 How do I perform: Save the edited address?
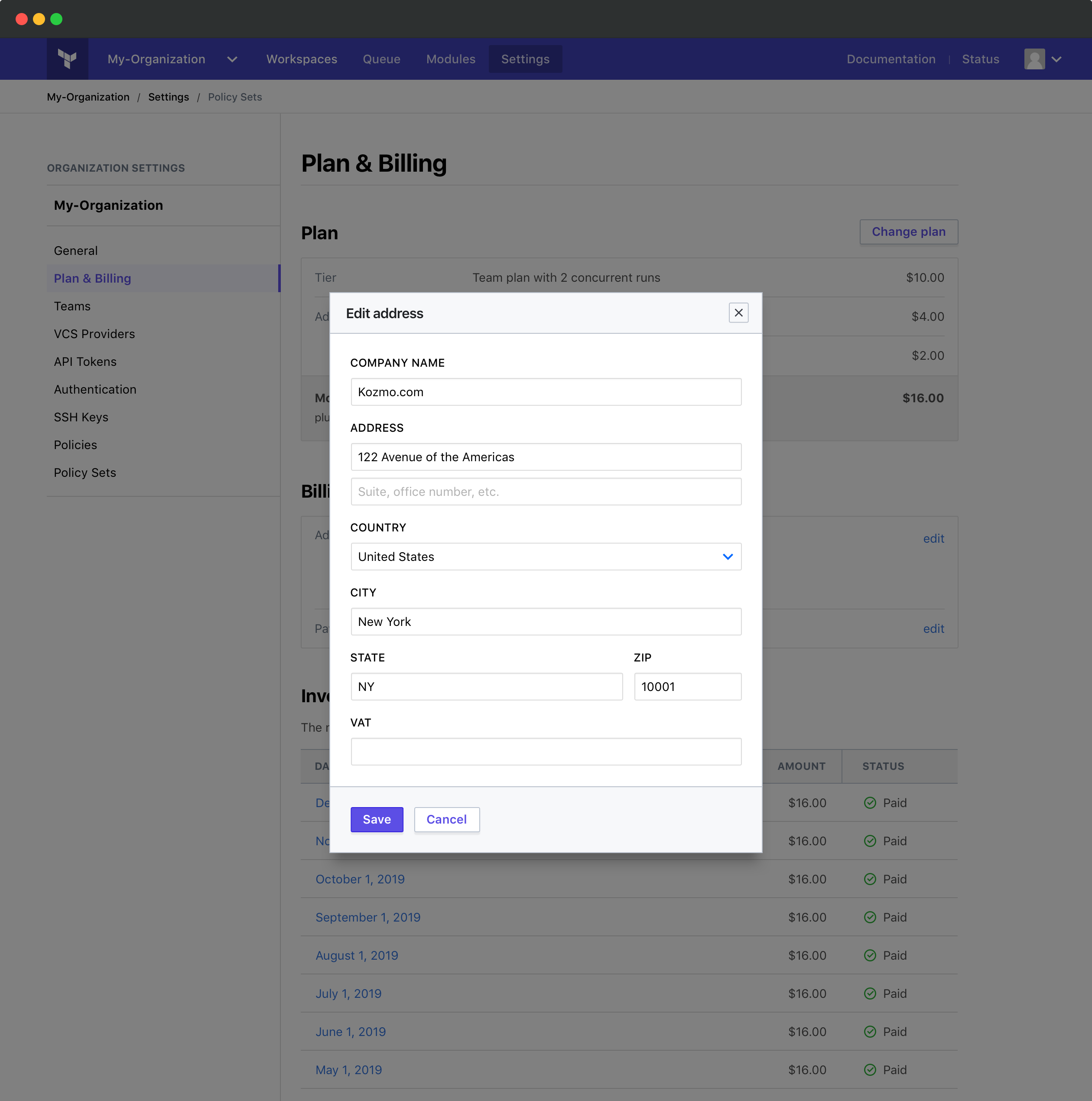[x=377, y=820]
